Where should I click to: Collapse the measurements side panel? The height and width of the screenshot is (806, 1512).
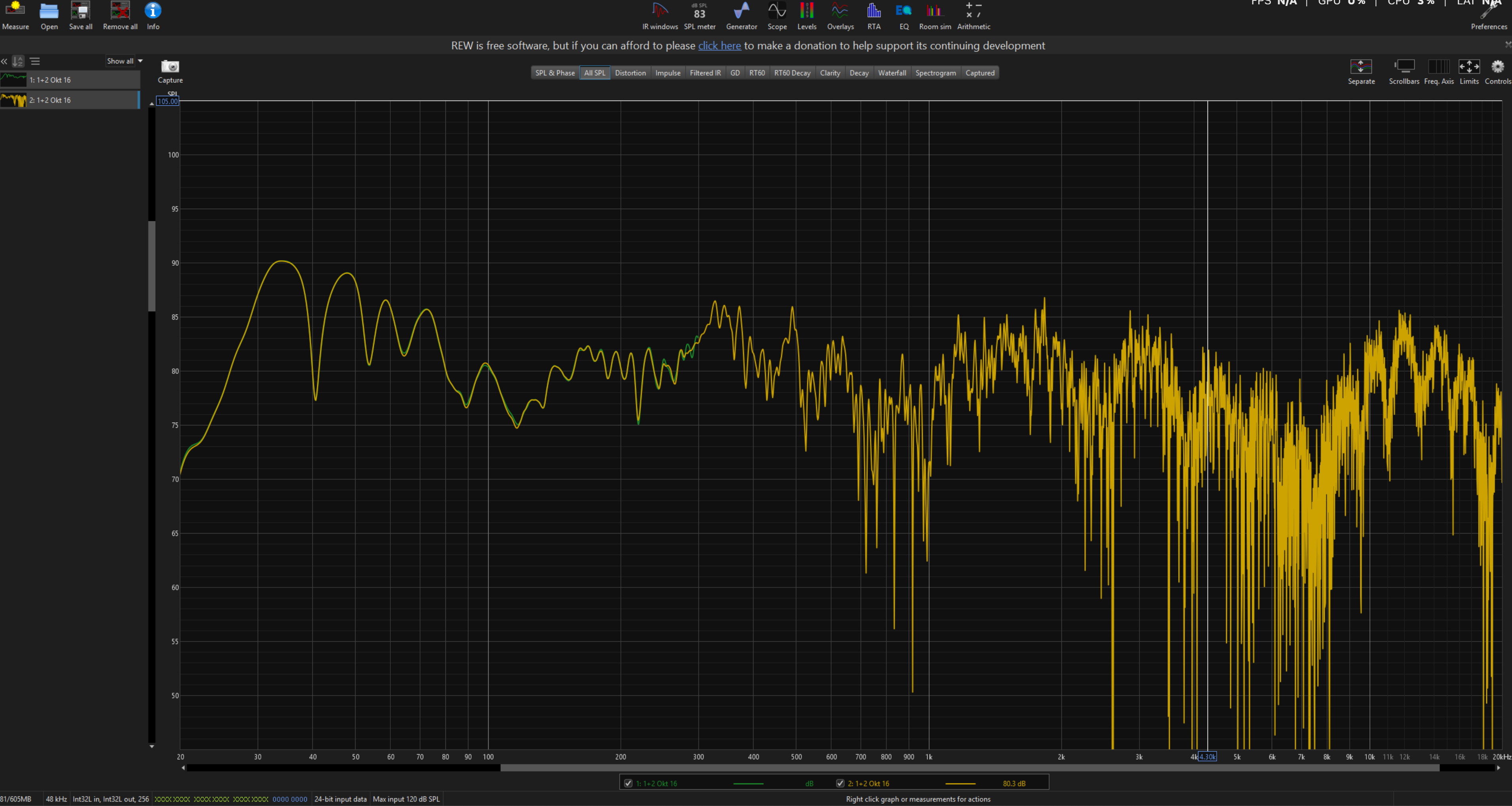click(x=4, y=61)
